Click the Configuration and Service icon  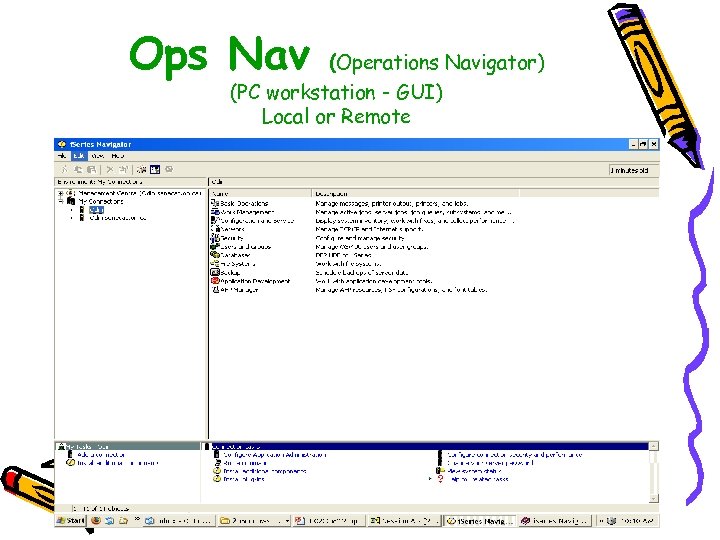click(215, 220)
